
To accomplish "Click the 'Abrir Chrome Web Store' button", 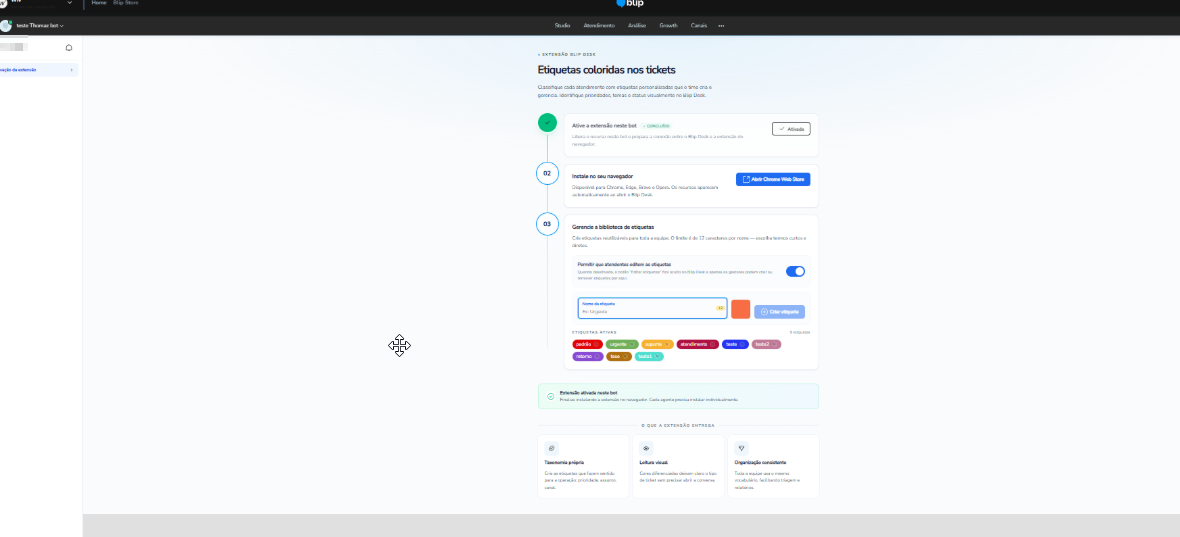I will click(773, 179).
